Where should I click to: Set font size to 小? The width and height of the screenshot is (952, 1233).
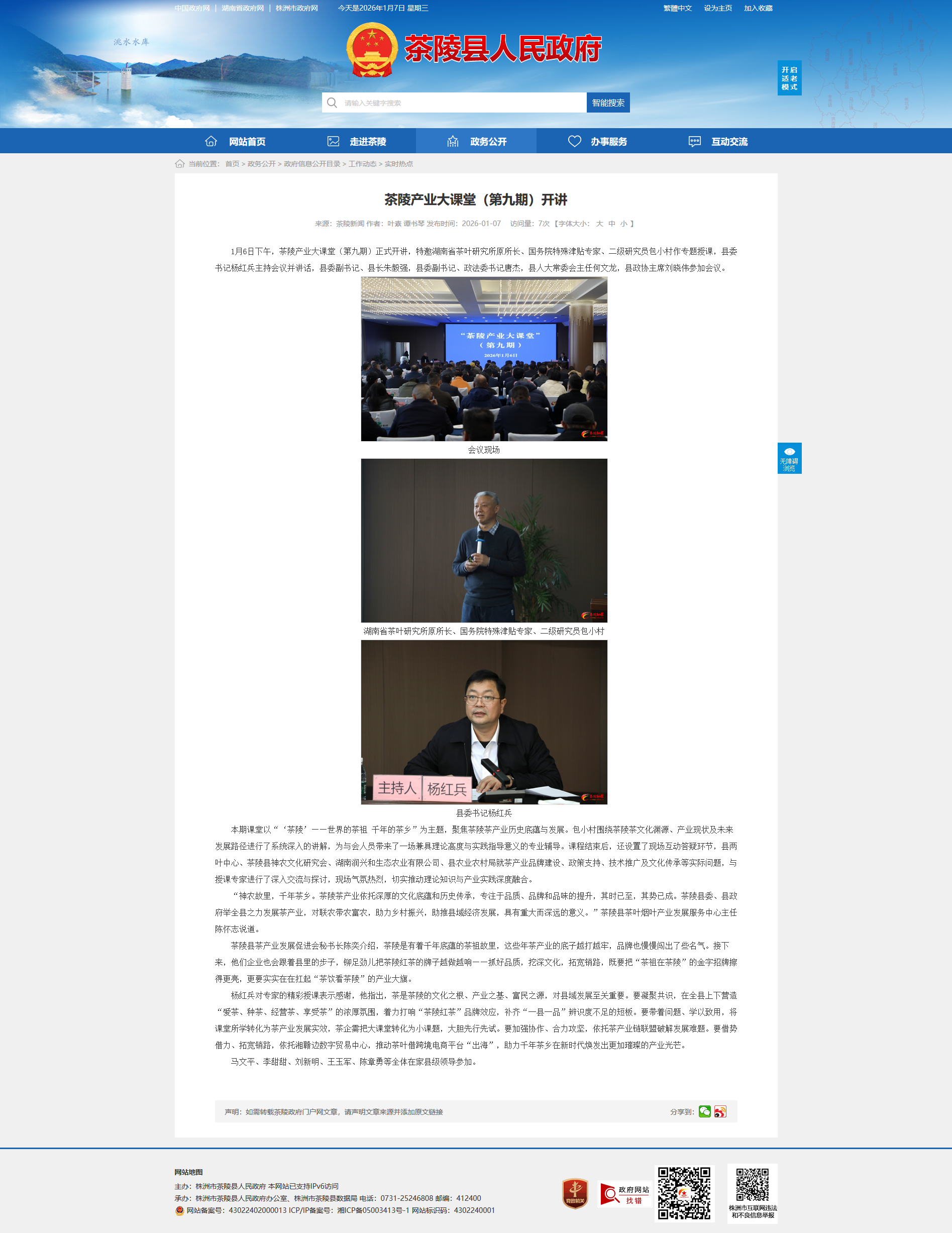point(623,224)
